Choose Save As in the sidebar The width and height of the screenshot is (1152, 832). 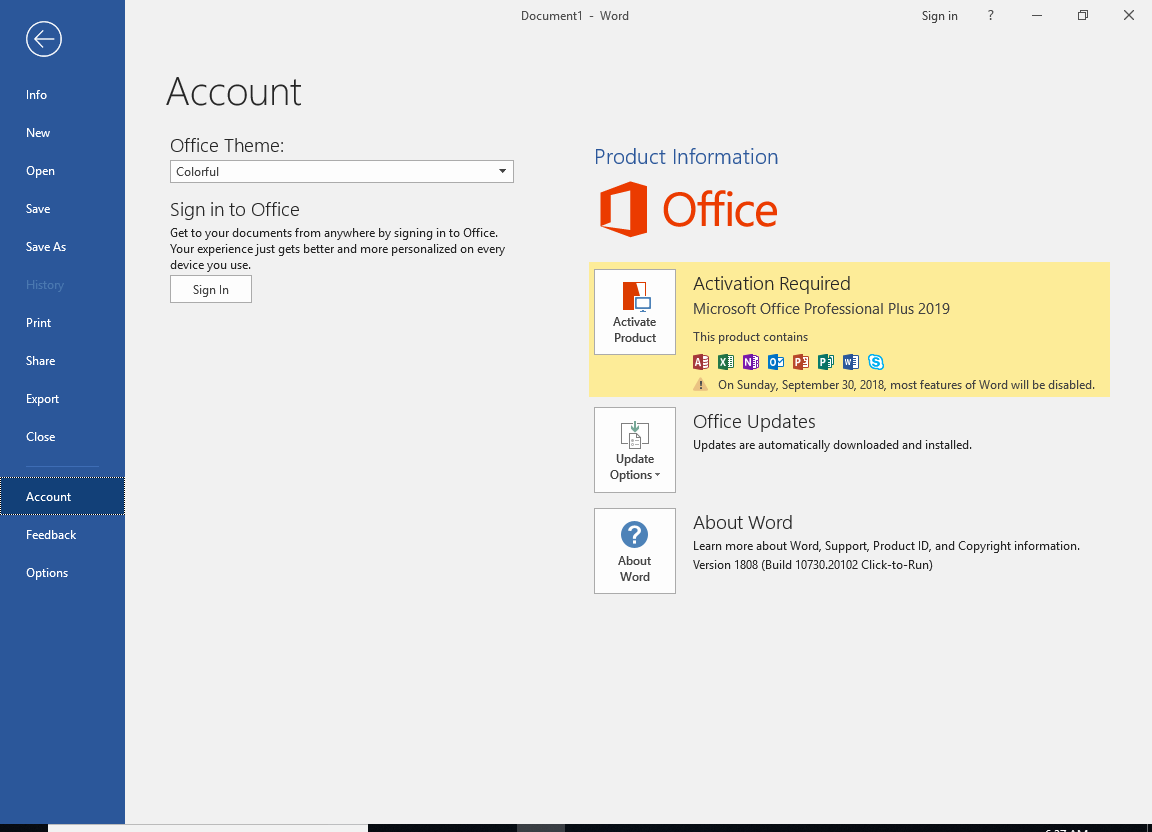pos(62,247)
